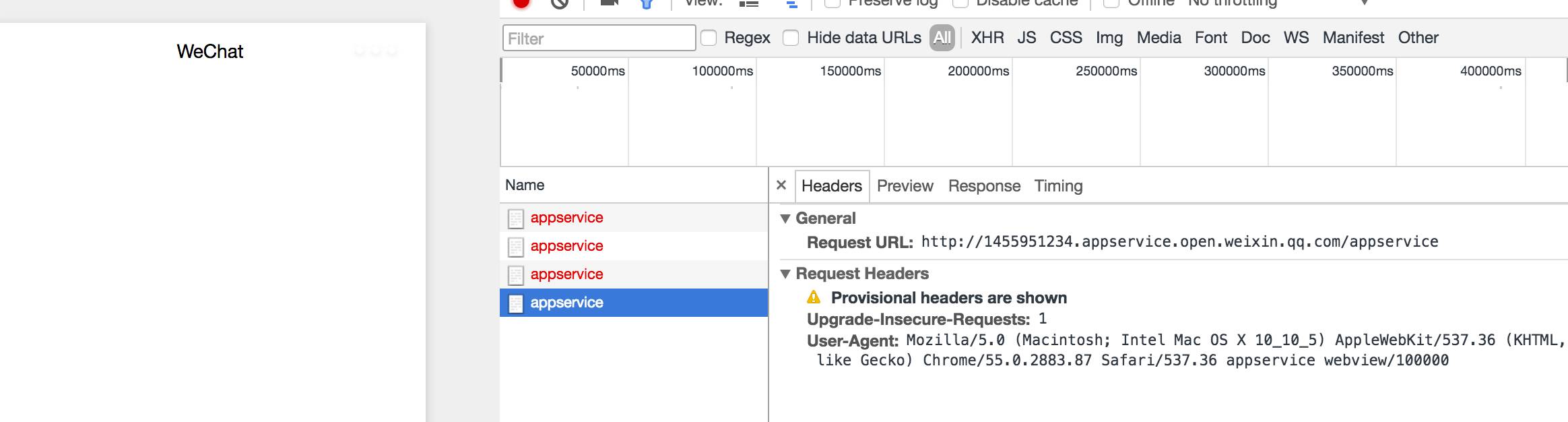This screenshot has height=422, width=1568.
Task: Click the timeline overview near 200000ms
Action: click(x=978, y=115)
